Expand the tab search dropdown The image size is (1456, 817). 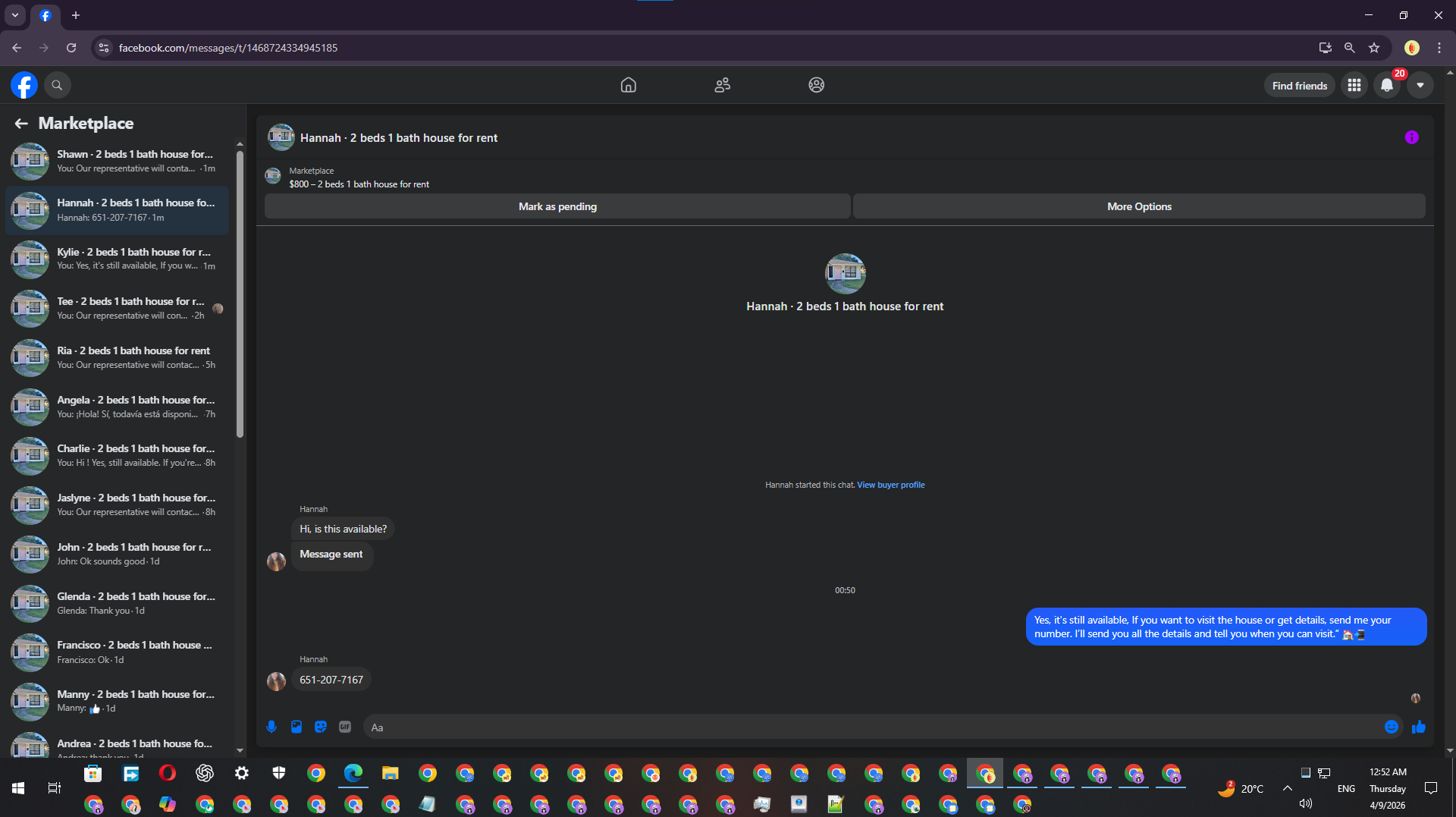click(15, 15)
